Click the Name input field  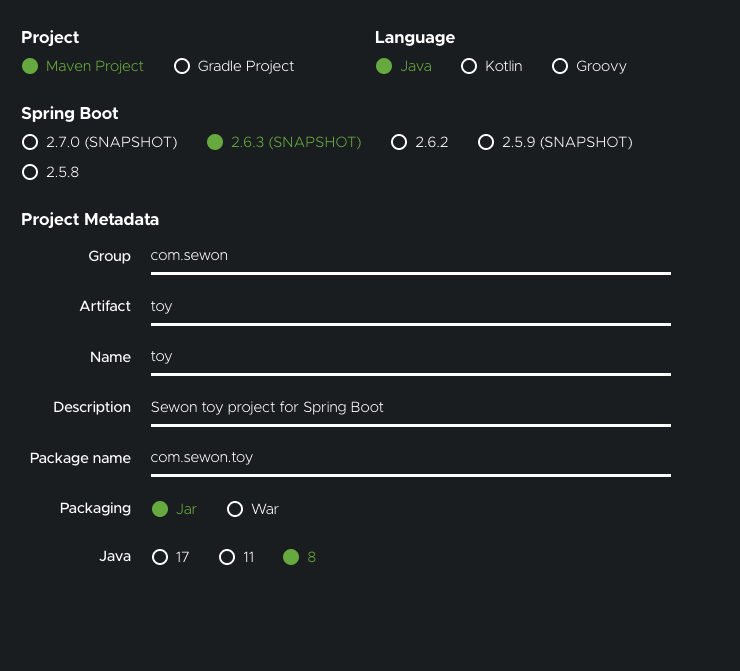[410, 357]
